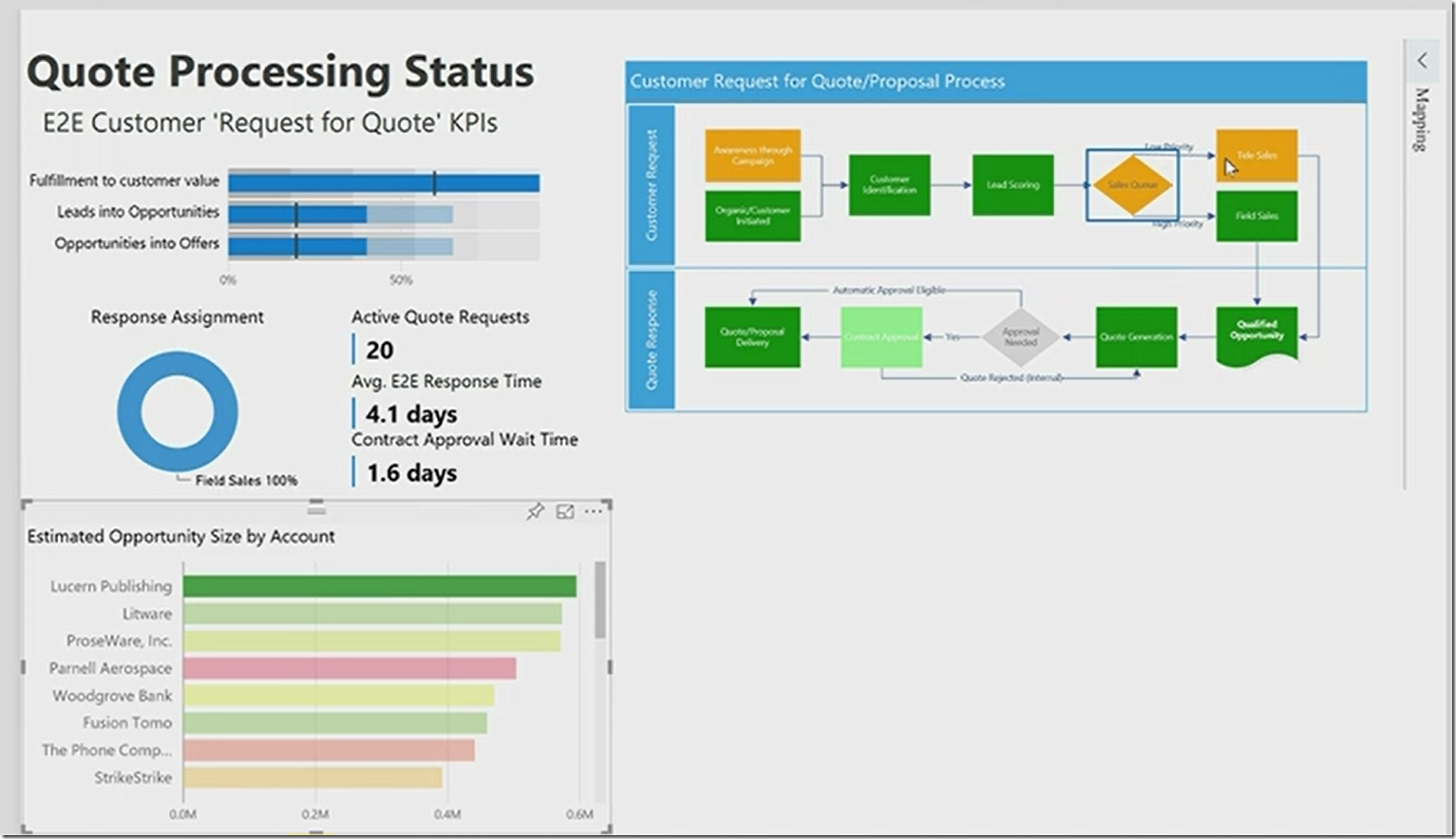Click the Quote/Proposal Delivery shape
Image resolution: width=1456 pixels, height=839 pixels.
[752, 336]
